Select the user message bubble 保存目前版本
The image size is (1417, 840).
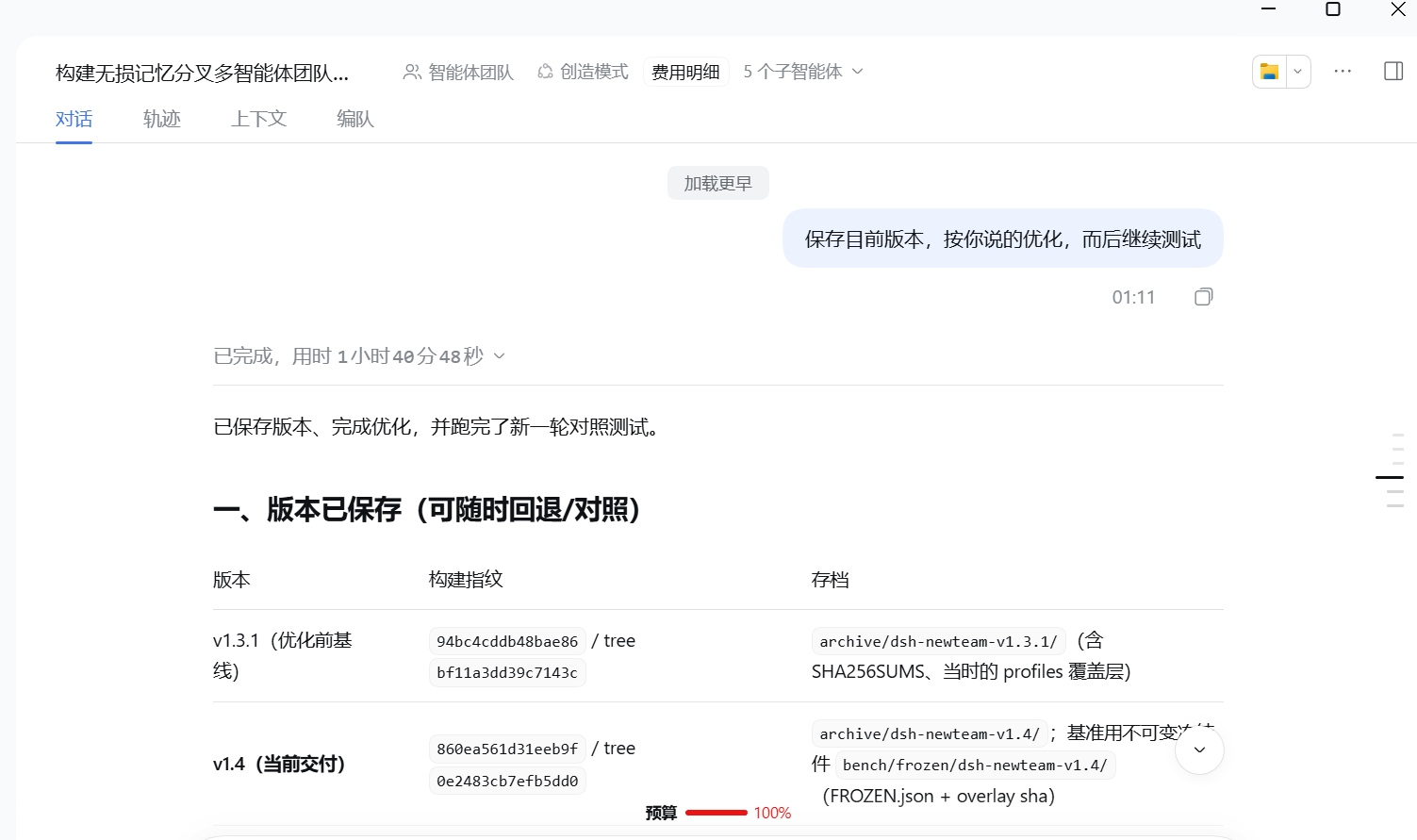tap(1003, 239)
